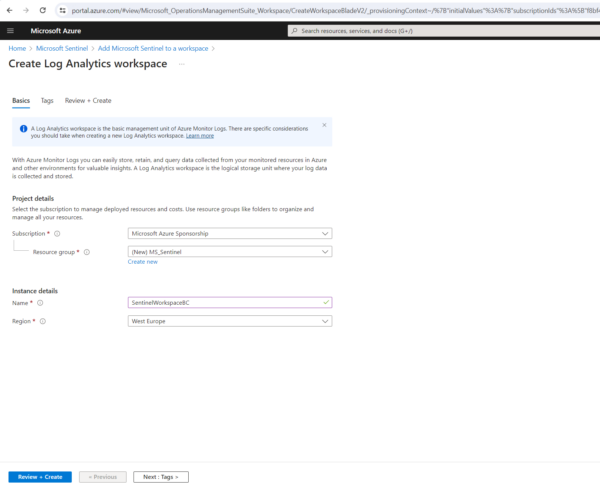
Task: Dismiss the info banner with the X
Action: point(324,125)
